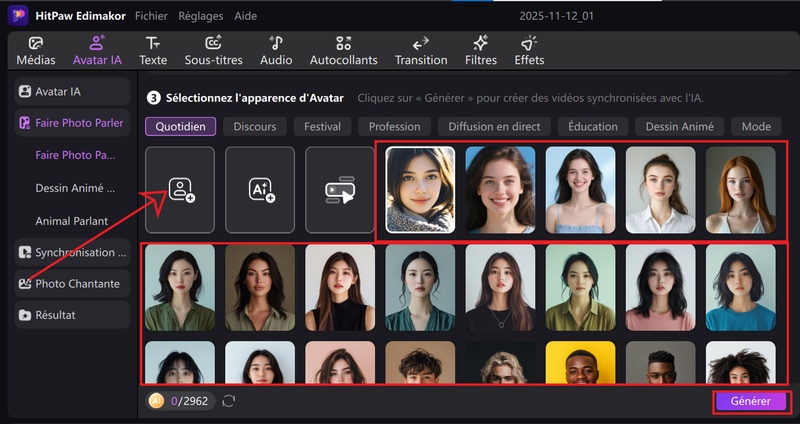Select Faire Photo Parler sidebar section
This screenshot has width=800, height=424.
coord(72,122)
